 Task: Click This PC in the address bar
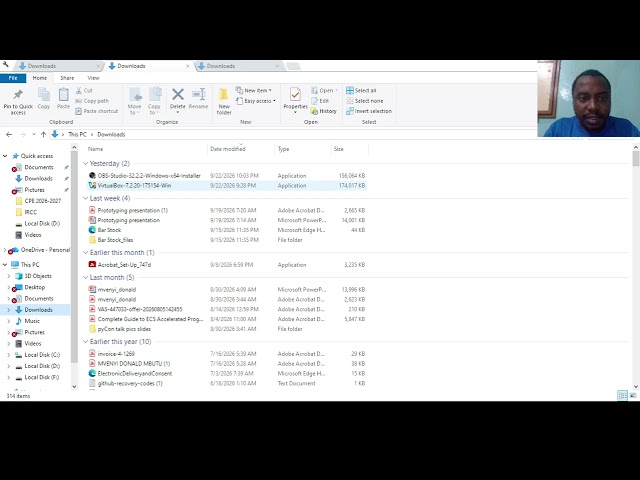point(77,134)
